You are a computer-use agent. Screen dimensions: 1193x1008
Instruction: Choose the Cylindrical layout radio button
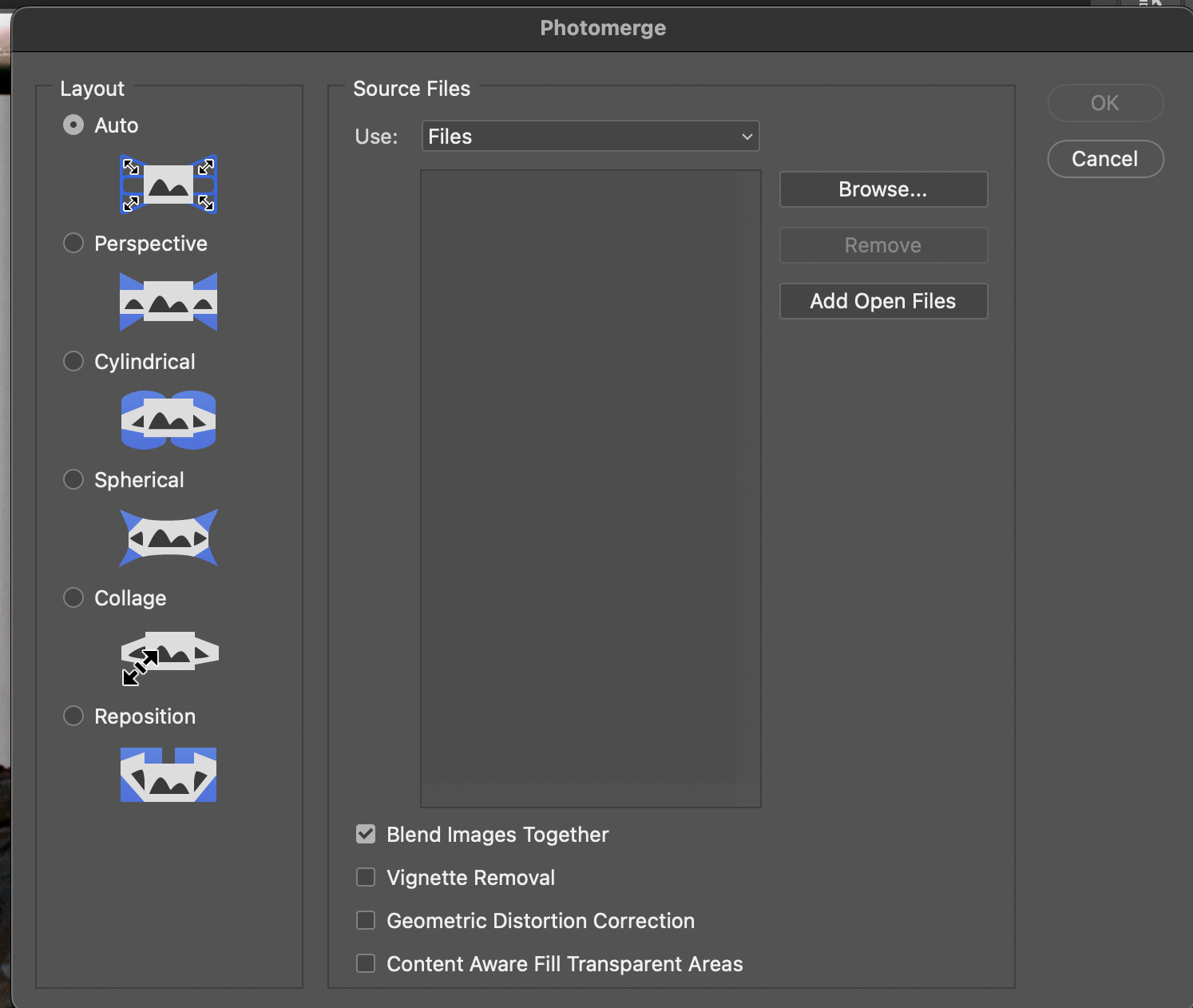[x=73, y=361]
